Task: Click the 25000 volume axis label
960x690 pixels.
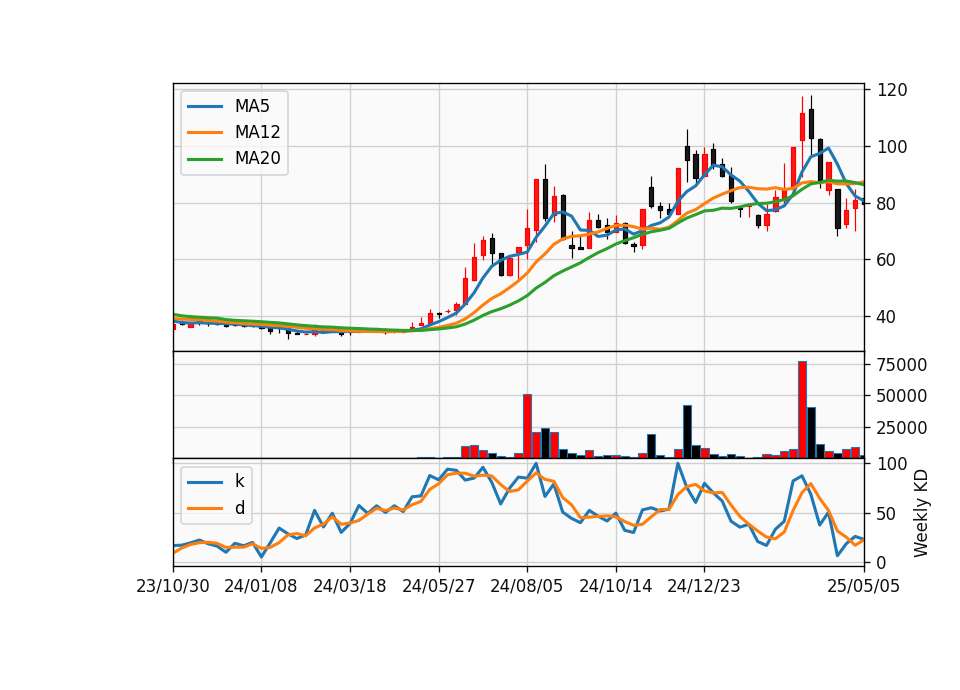Action: point(902,428)
